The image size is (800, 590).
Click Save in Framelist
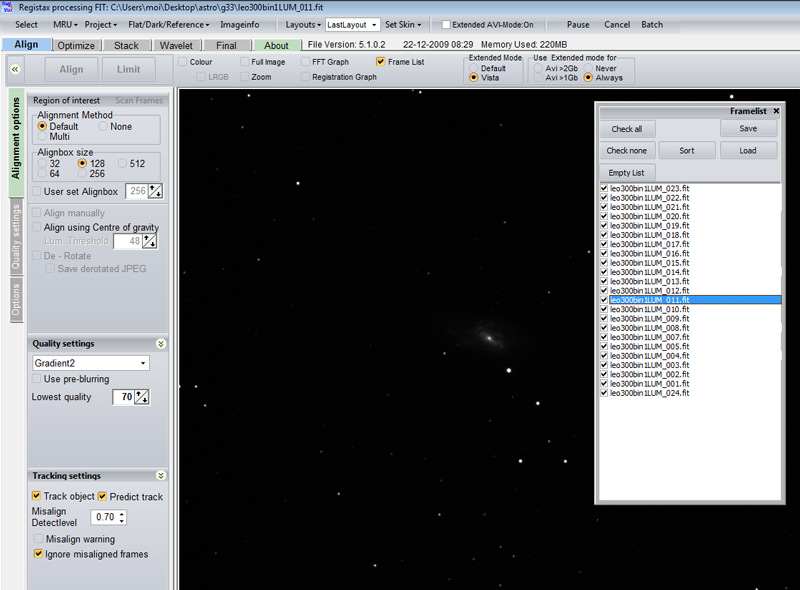[x=748, y=129]
